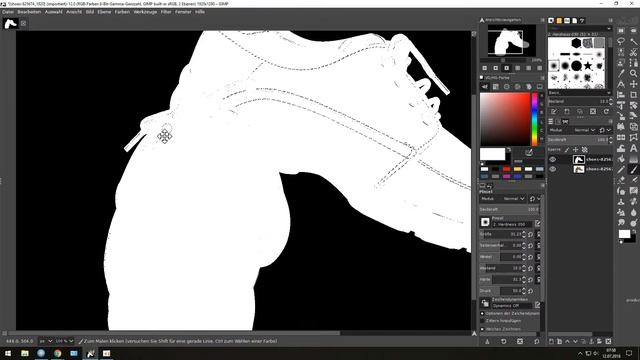Open the Auswahl menu
This screenshot has width=640, height=360.
(53, 12)
